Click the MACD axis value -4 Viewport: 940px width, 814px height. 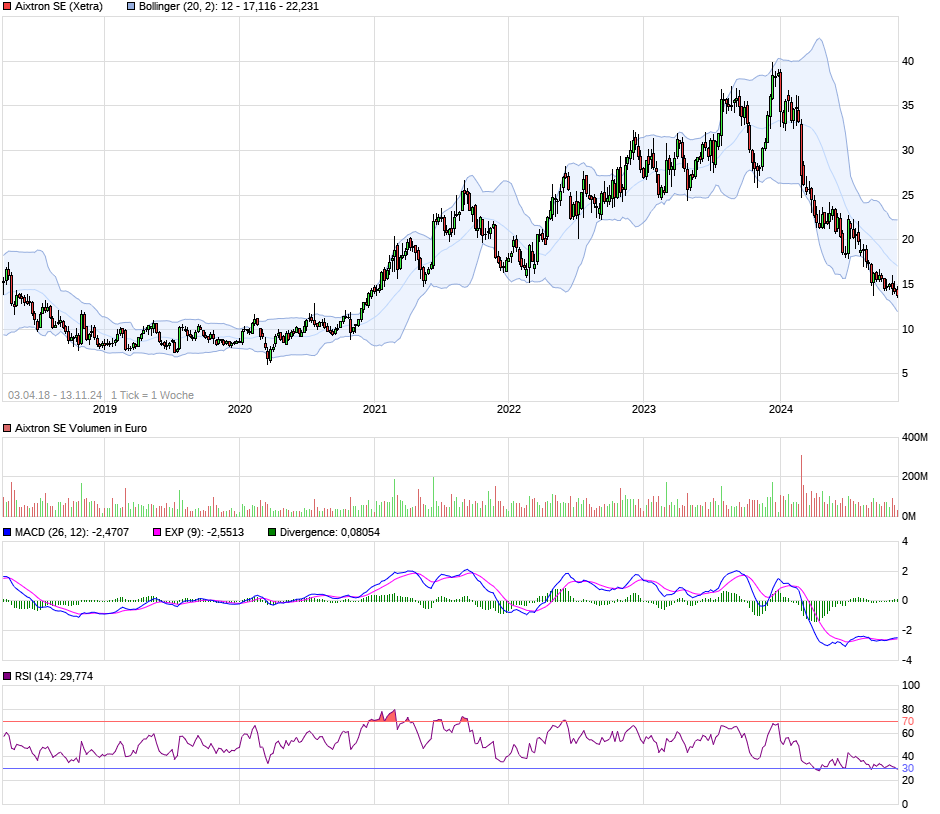click(x=907, y=661)
